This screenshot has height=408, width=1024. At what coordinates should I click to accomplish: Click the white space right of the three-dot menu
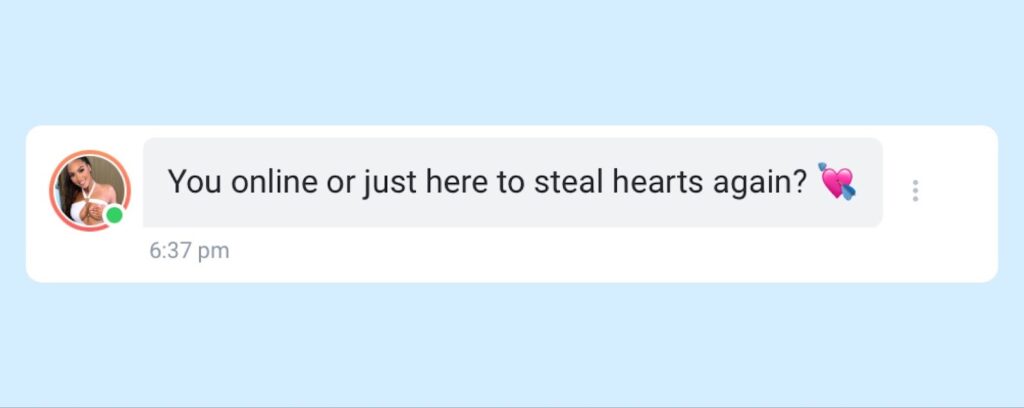[960, 191]
